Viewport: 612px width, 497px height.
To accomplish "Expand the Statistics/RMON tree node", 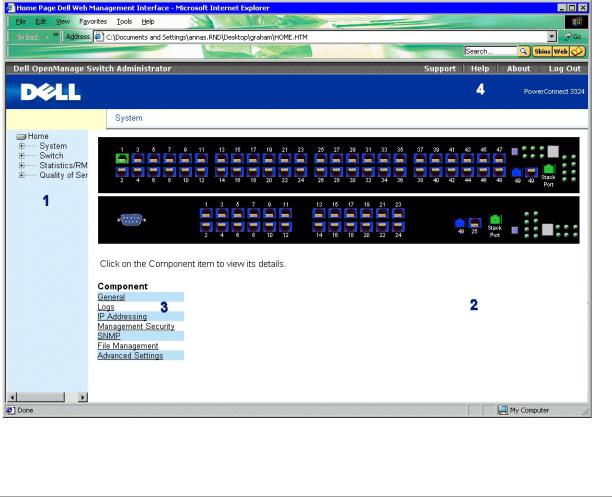I will click(21, 165).
